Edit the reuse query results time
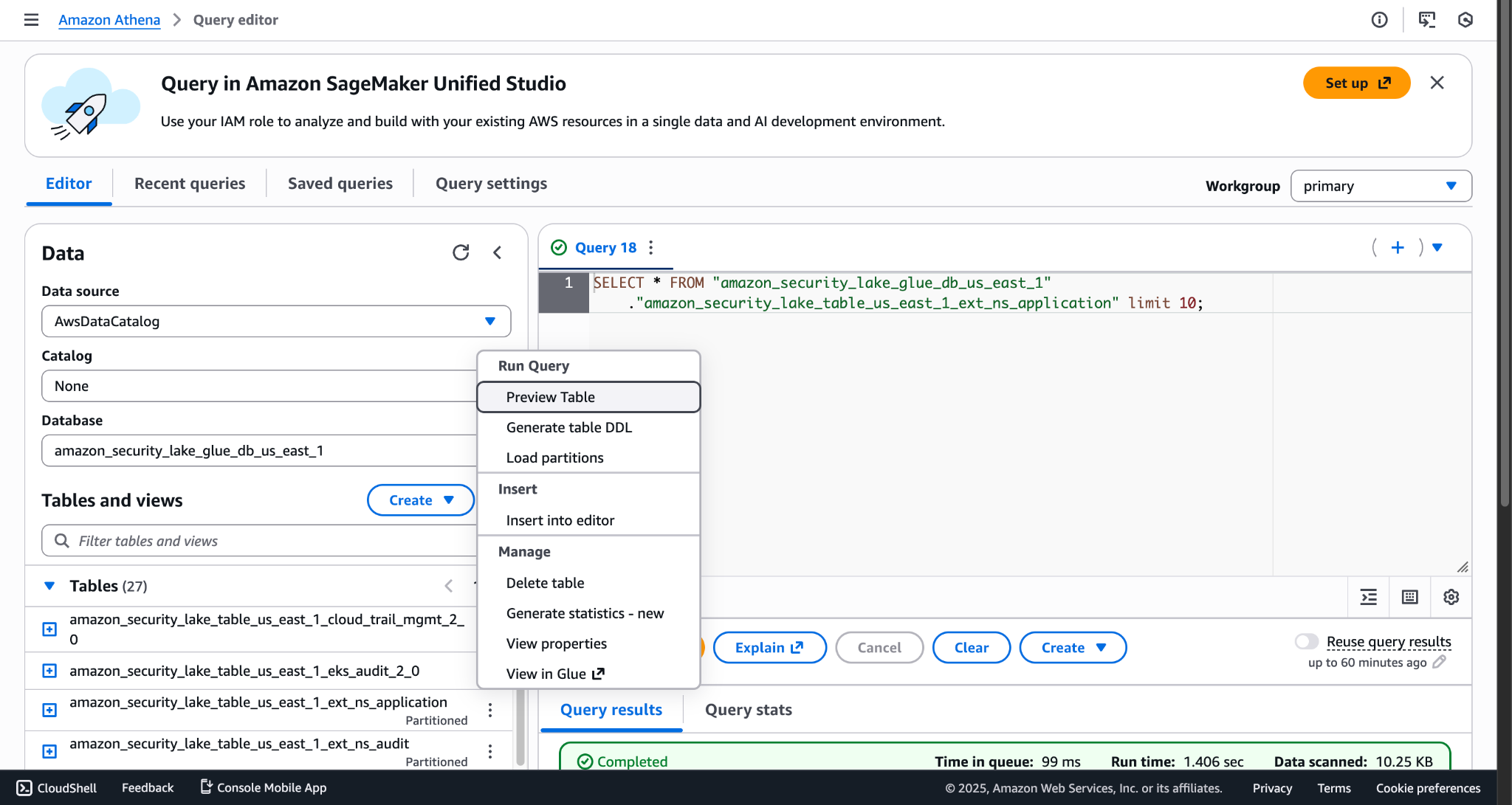The image size is (1512, 805). tap(1439, 662)
